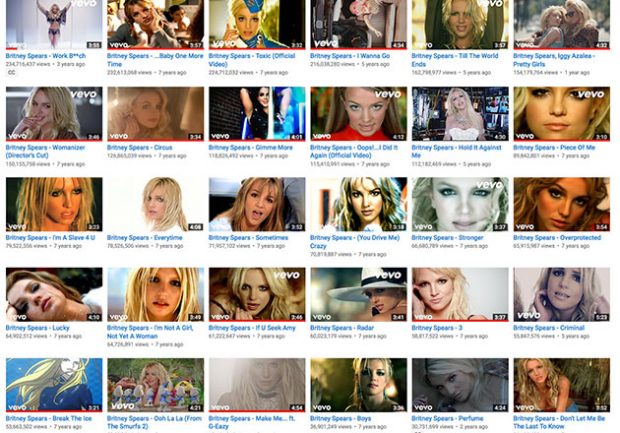Open Britney Spears - ...Baby One More Time link
Image resolution: width=620 pixels, height=433 pixels.
point(155,60)
